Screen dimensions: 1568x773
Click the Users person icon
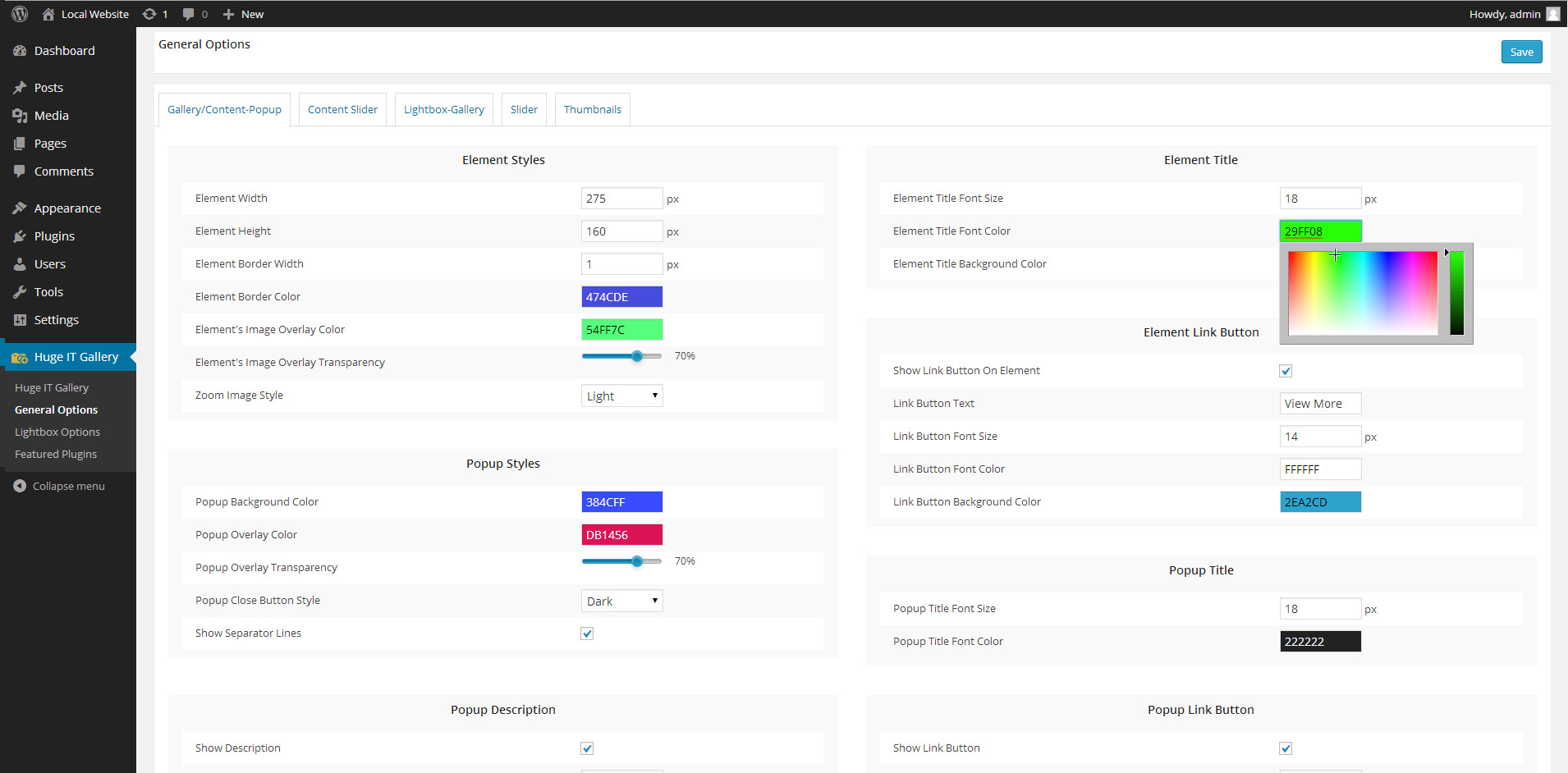click(x=20, y=264)
